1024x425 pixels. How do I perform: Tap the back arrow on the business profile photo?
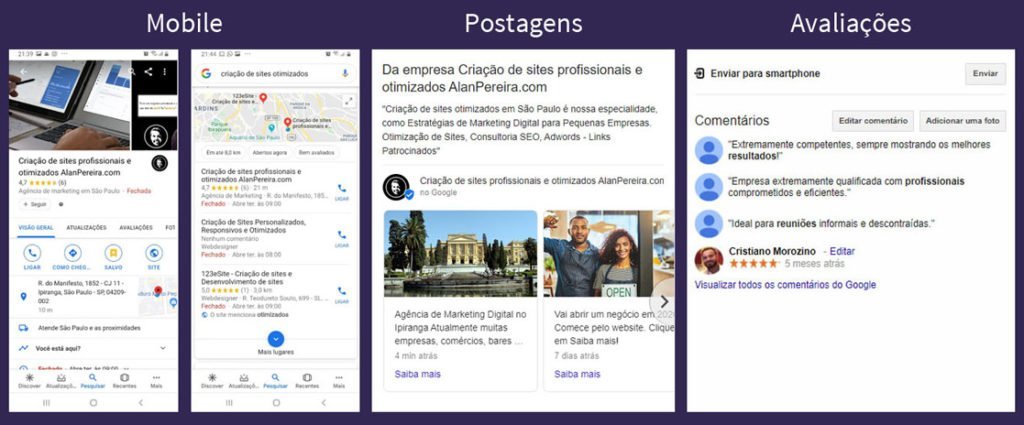tap(24, 72)
